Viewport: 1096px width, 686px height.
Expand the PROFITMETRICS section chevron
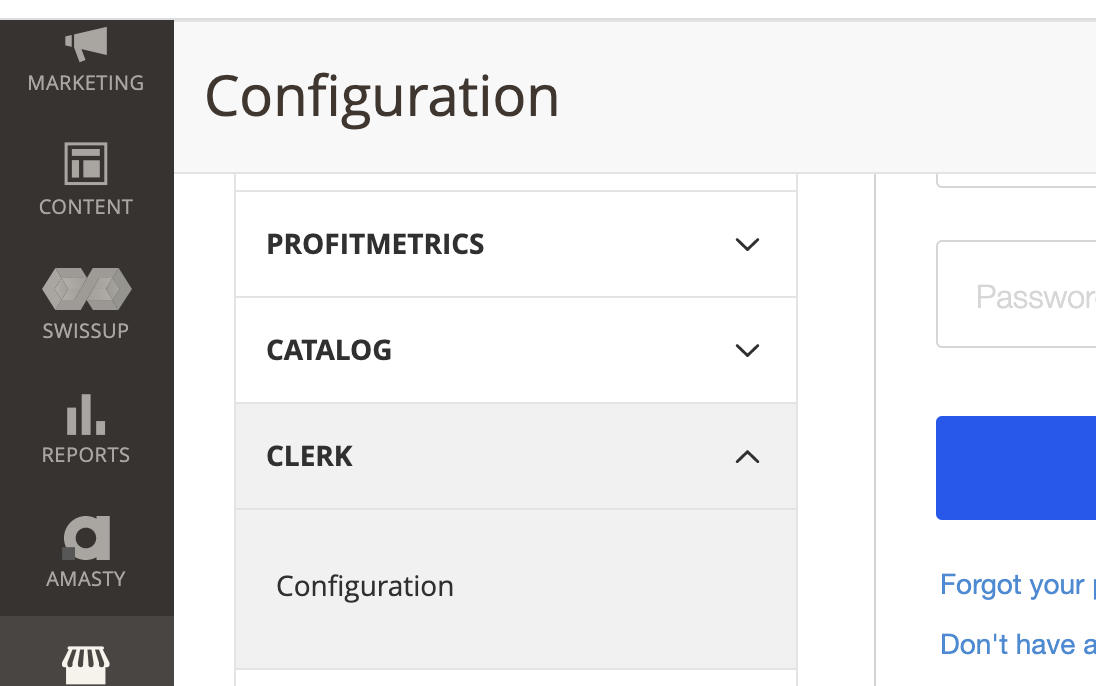[747, 244]
